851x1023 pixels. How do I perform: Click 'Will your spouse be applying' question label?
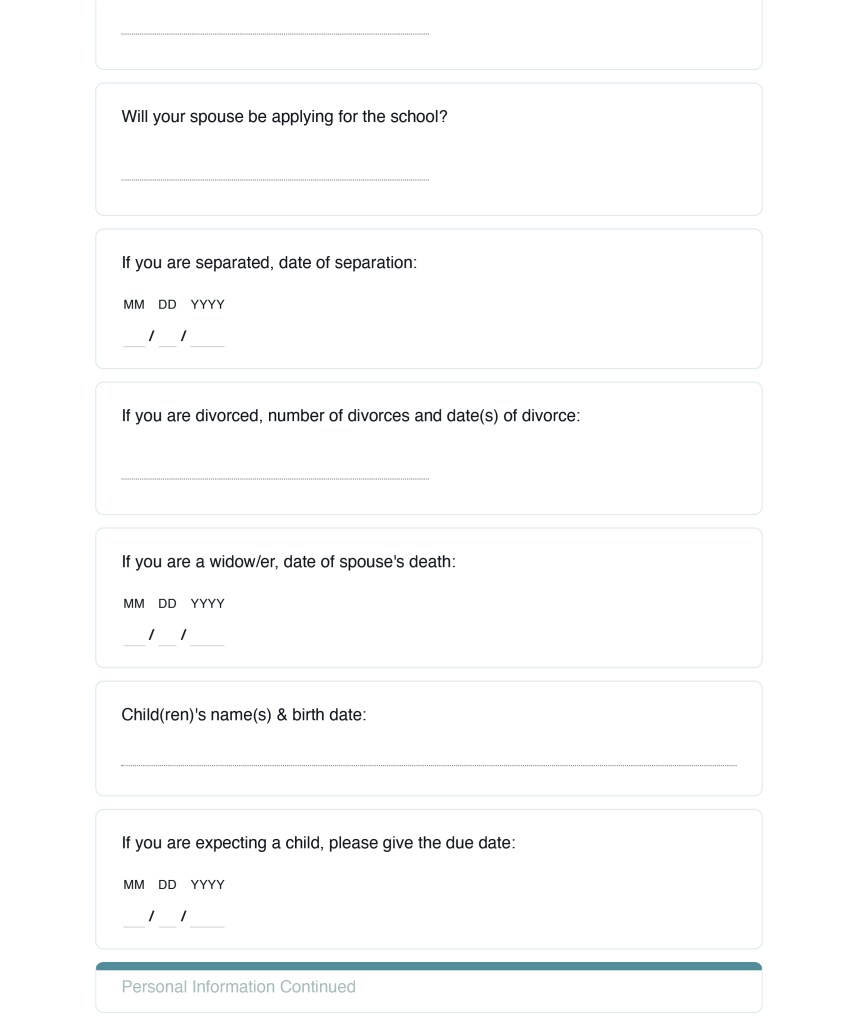click(x=284, y=117)
